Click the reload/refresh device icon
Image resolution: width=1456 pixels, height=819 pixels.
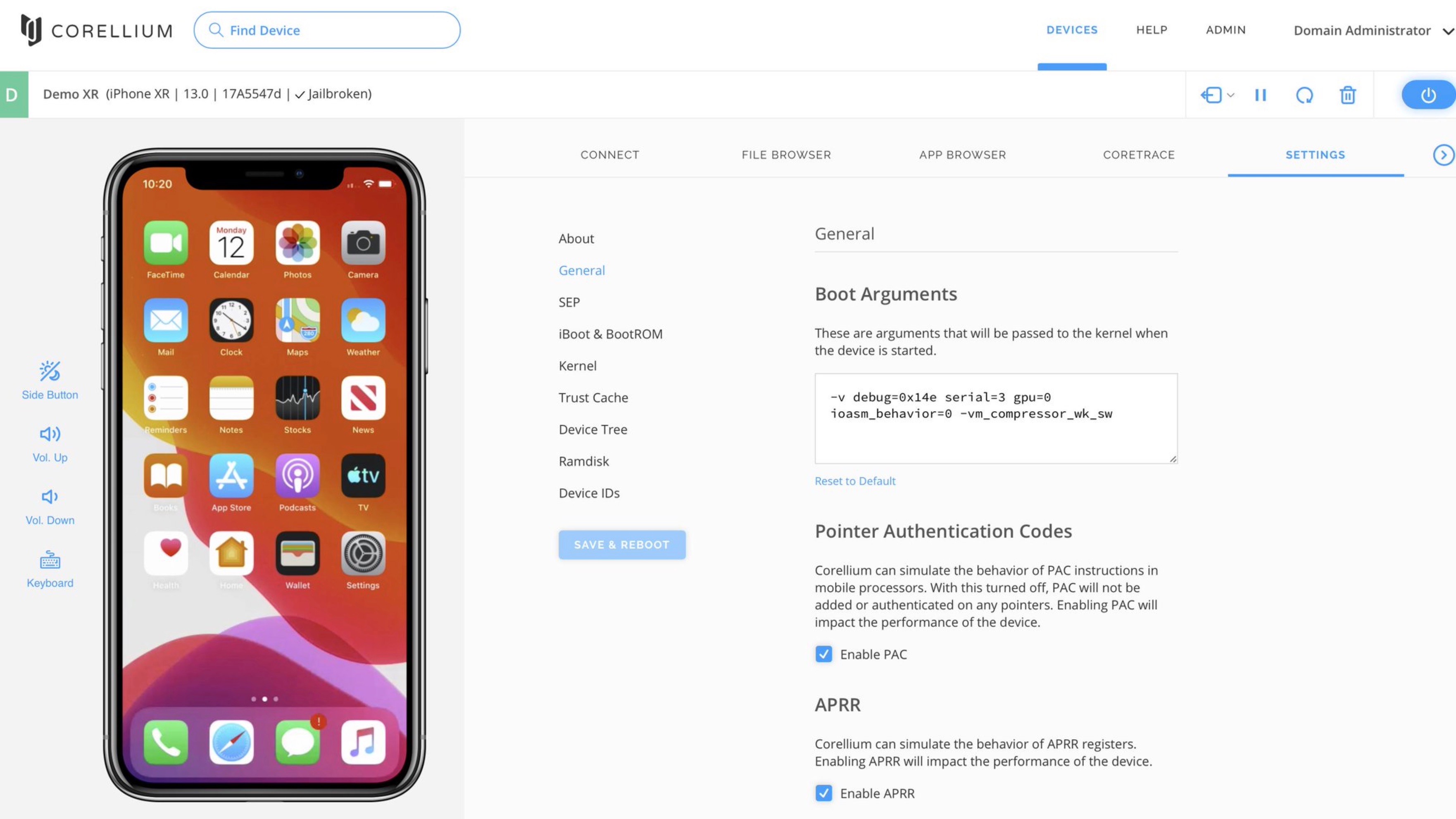pyautogui.click(x=1304, y=94)
